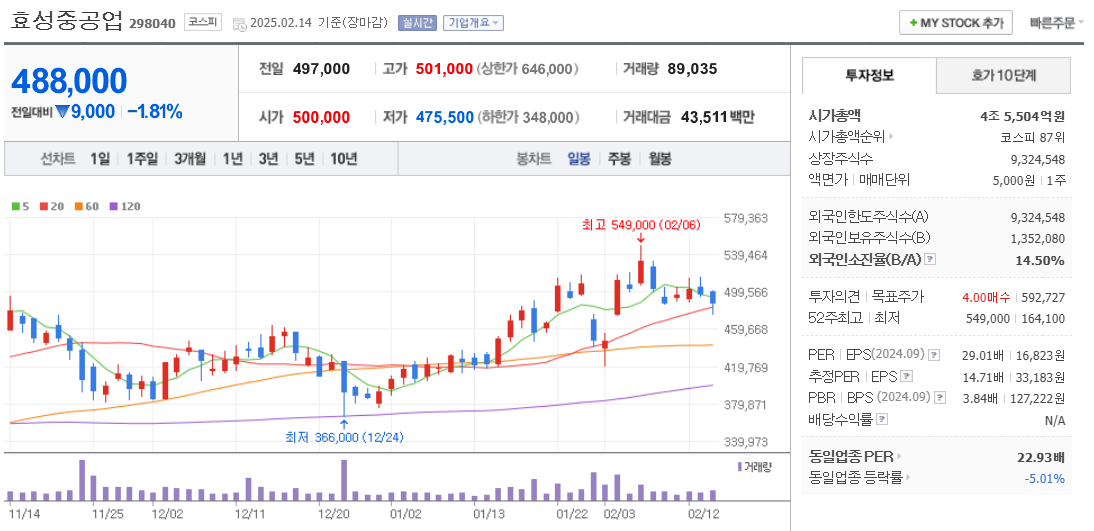Screen dimensions: 1094x531
Task: Click the 효성중공업 stock name
Action: 67,22
